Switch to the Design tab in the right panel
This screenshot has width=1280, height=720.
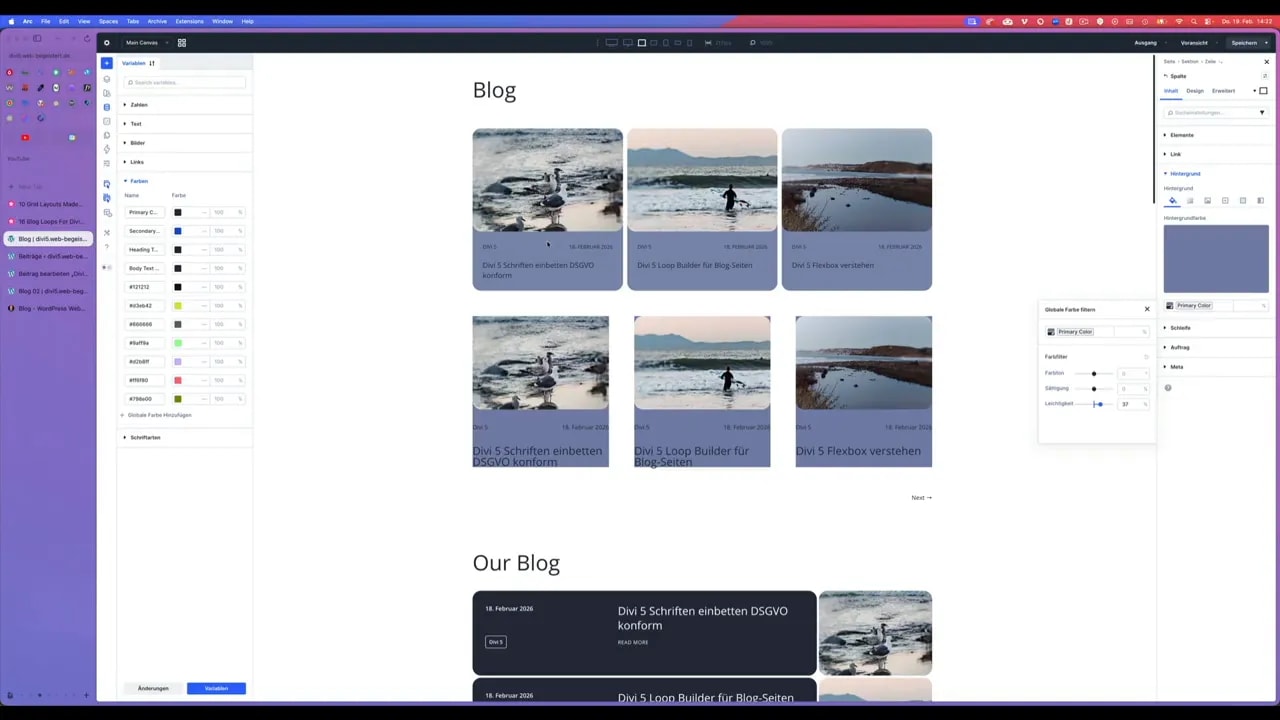click(x=1194, y=90)
